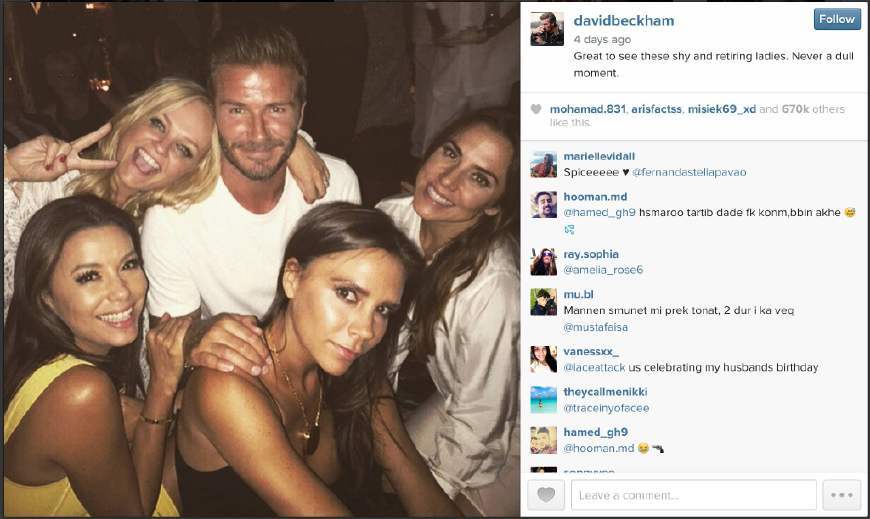The image size is (870, 519).
Task: Click hooman.md's comment avatar
Action: (544, 204)
